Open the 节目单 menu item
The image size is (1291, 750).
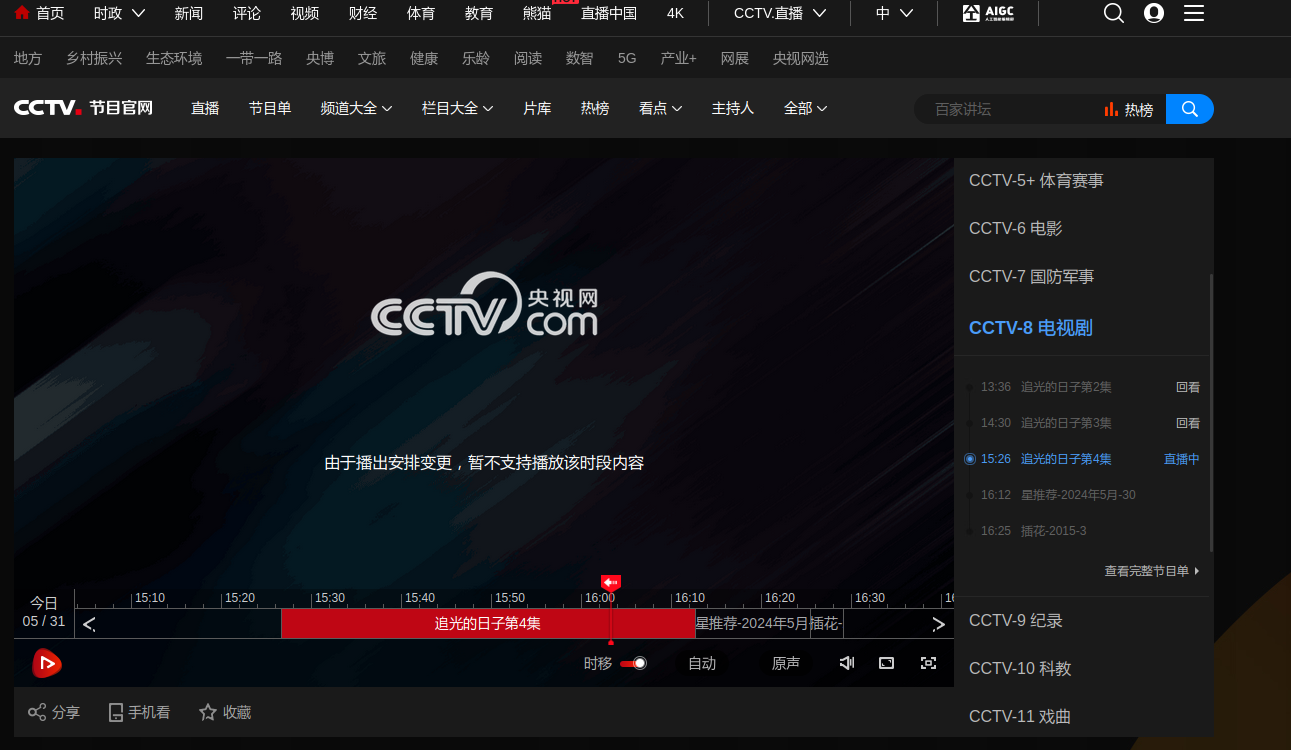click(x=270, y=108)
